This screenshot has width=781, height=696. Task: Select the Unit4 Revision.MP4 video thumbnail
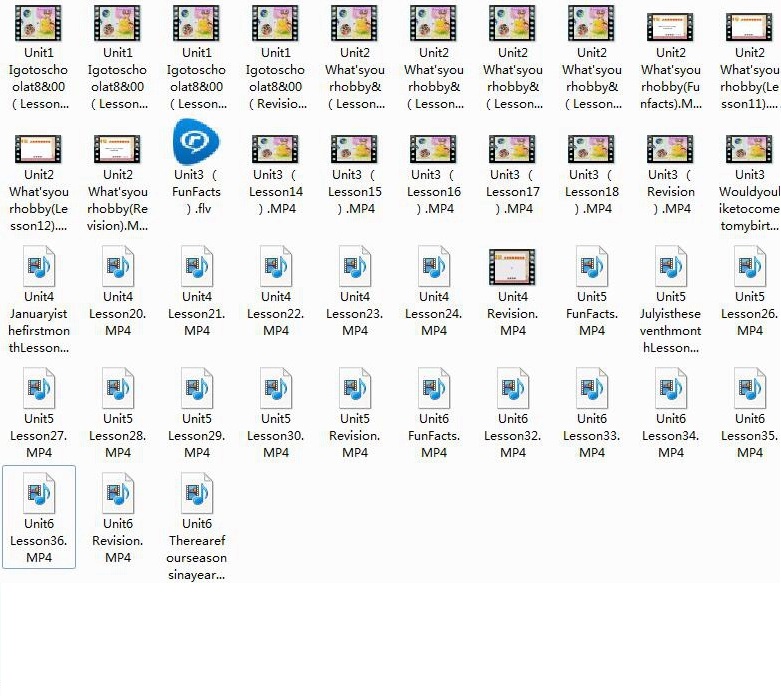pyautogui.click(x=513, y=268)
